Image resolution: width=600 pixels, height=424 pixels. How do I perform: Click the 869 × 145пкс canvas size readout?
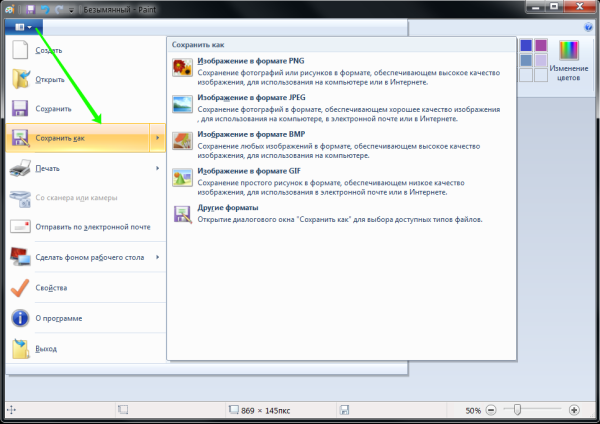coord(265,411)
